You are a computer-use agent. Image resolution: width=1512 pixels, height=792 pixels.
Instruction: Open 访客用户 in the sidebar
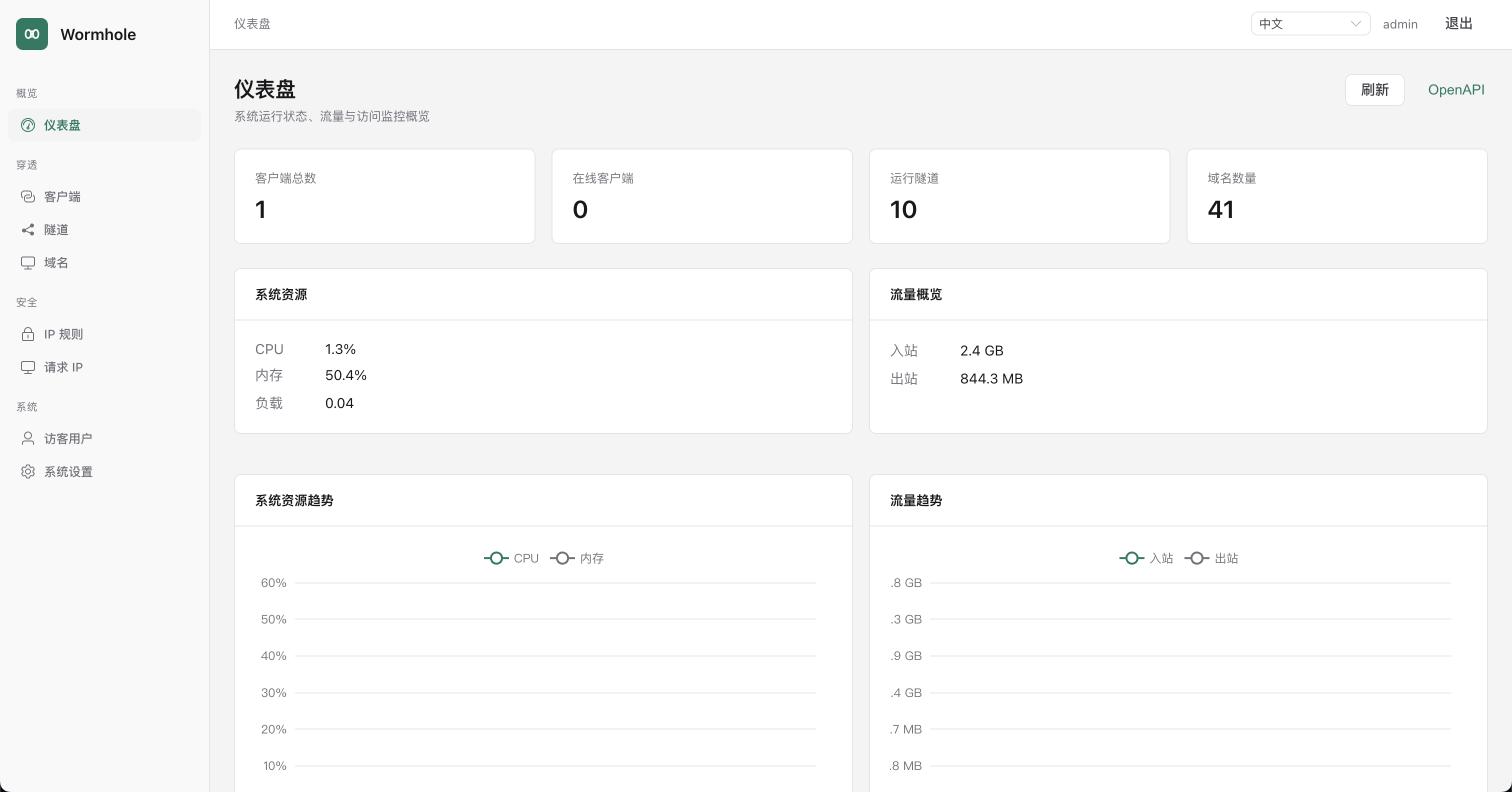(104, 438)
